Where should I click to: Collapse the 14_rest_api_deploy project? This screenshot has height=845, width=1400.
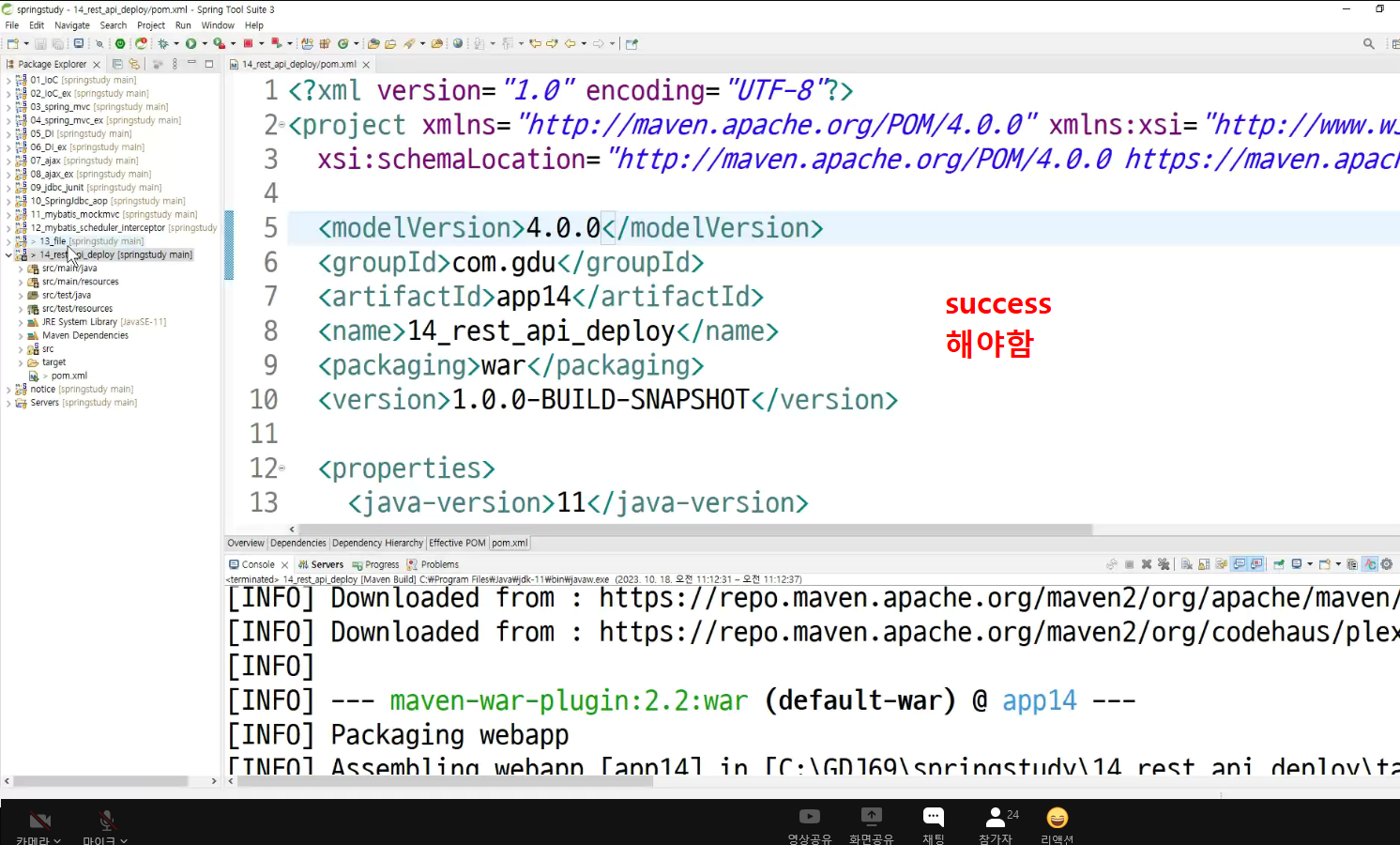8,255
